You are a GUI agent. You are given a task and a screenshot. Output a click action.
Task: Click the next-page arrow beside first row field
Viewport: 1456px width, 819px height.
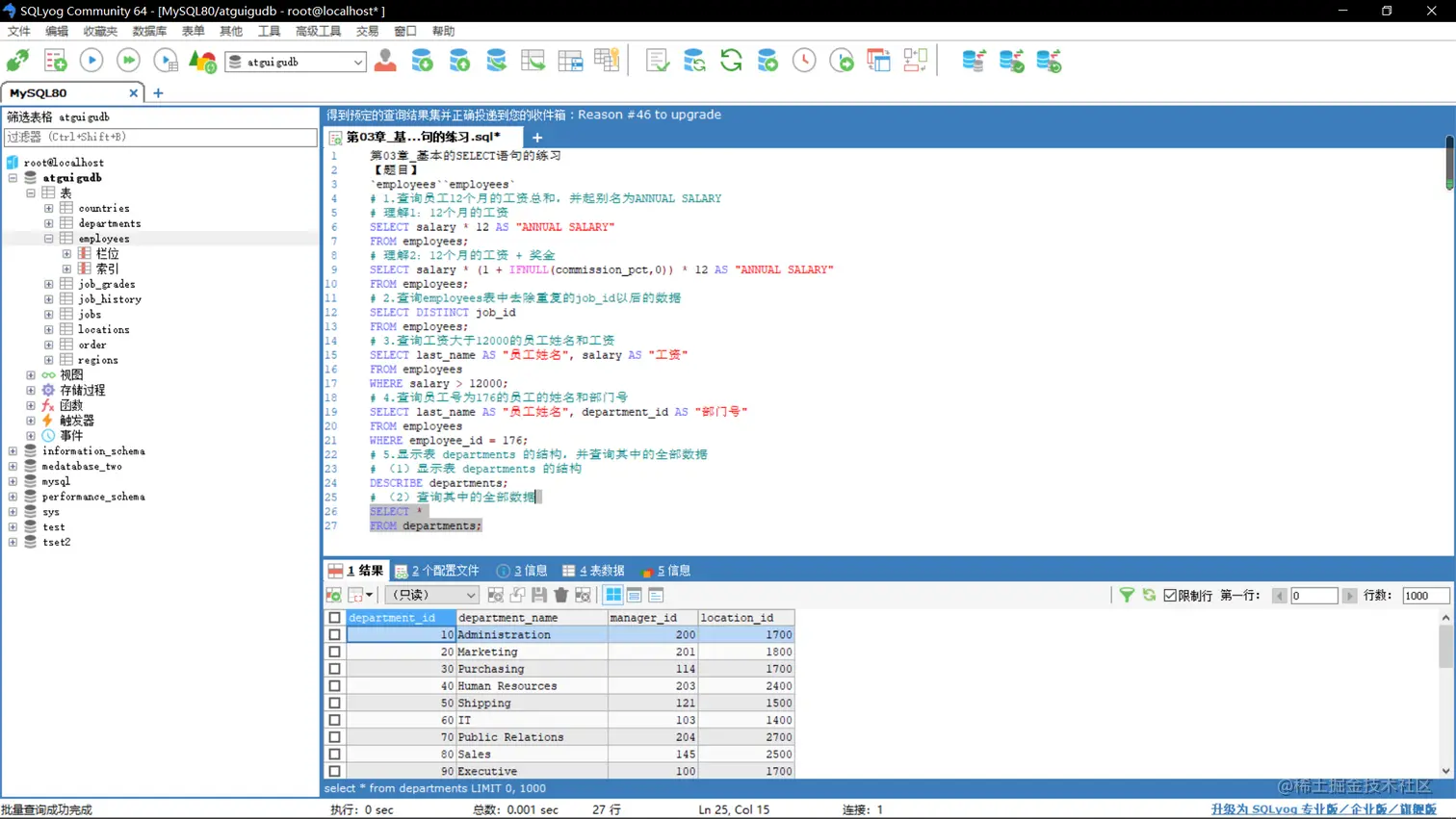[1349, 596]
